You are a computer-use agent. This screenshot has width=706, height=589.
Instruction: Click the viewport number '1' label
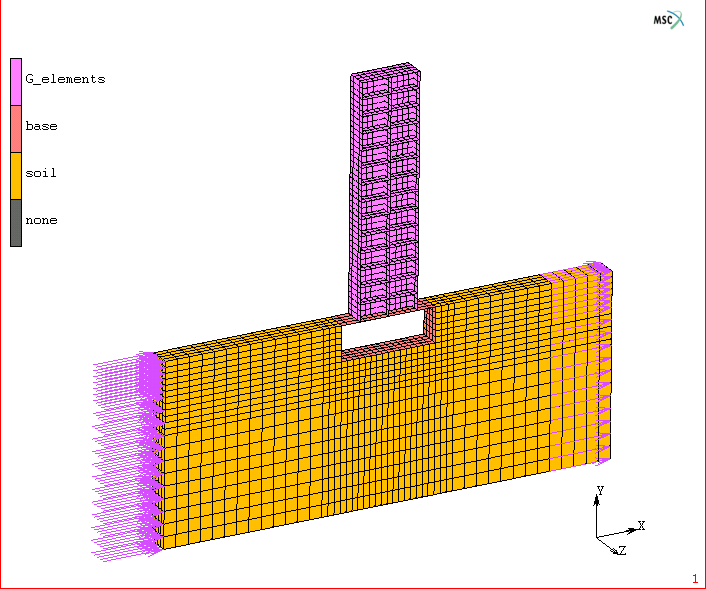click(x=695, y=579)
